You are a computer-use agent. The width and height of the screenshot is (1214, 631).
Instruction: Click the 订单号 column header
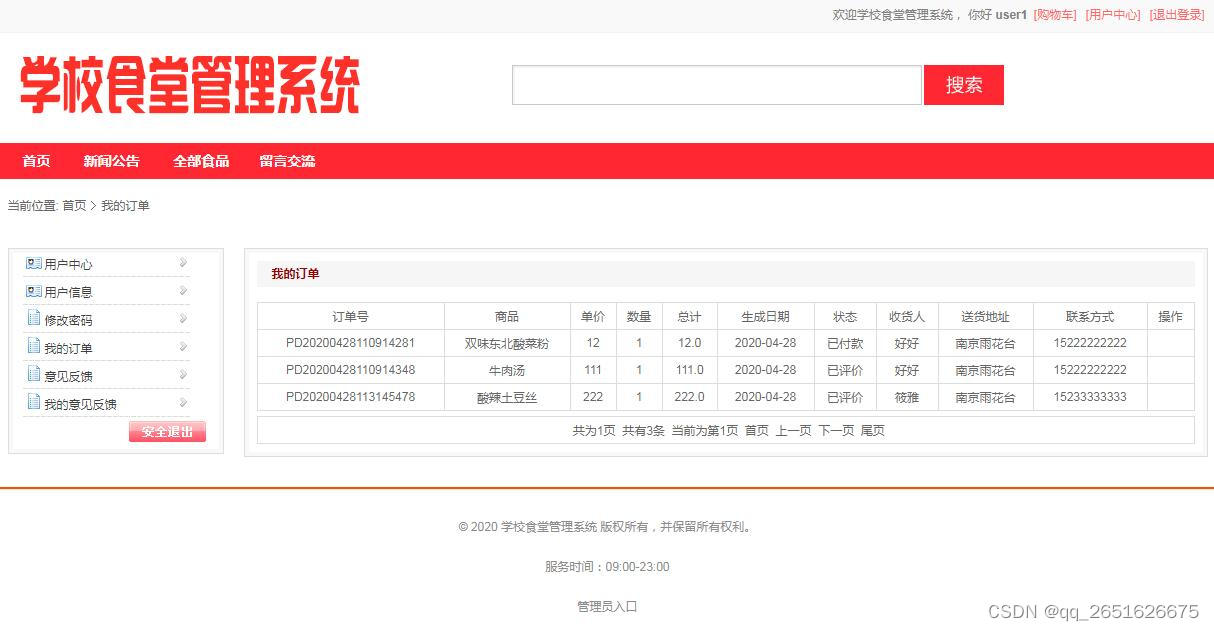pyautogui.click(x=350, y=316)
